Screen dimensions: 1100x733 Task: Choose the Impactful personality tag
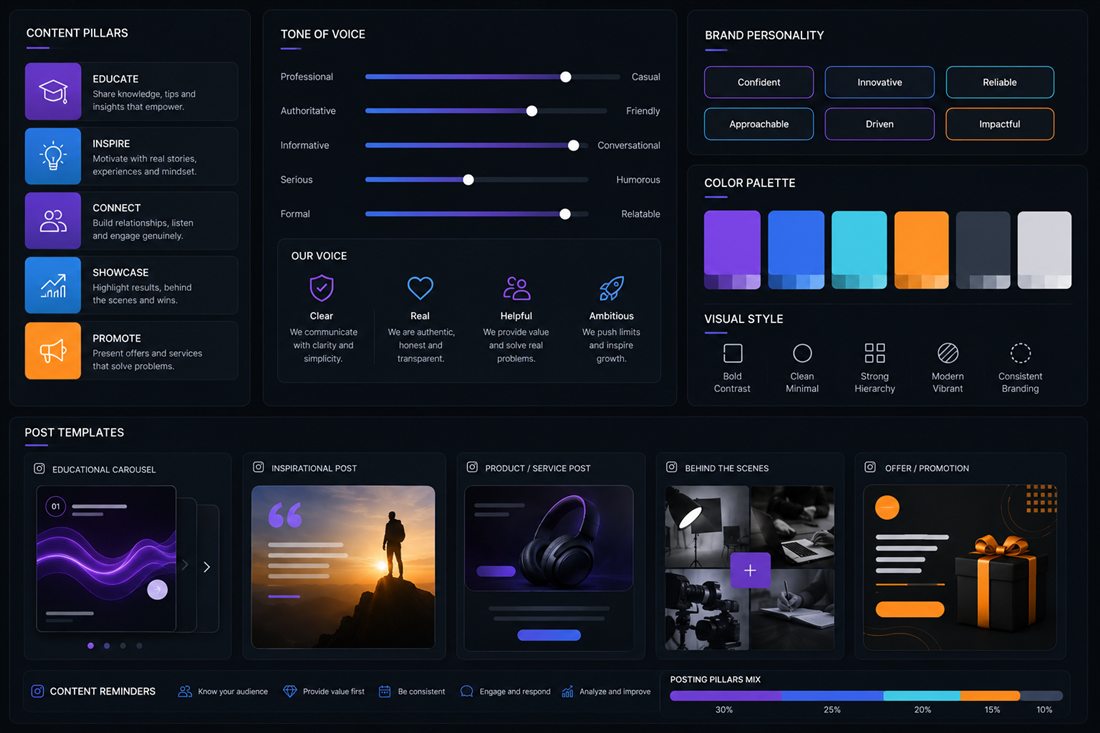coord(1000,124)
